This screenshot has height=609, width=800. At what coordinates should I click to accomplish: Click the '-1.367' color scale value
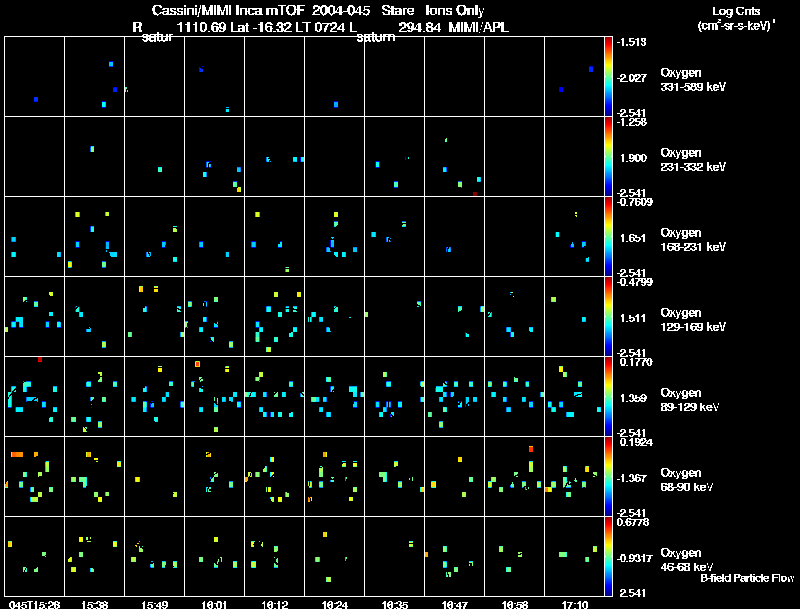tap(631, 478)
